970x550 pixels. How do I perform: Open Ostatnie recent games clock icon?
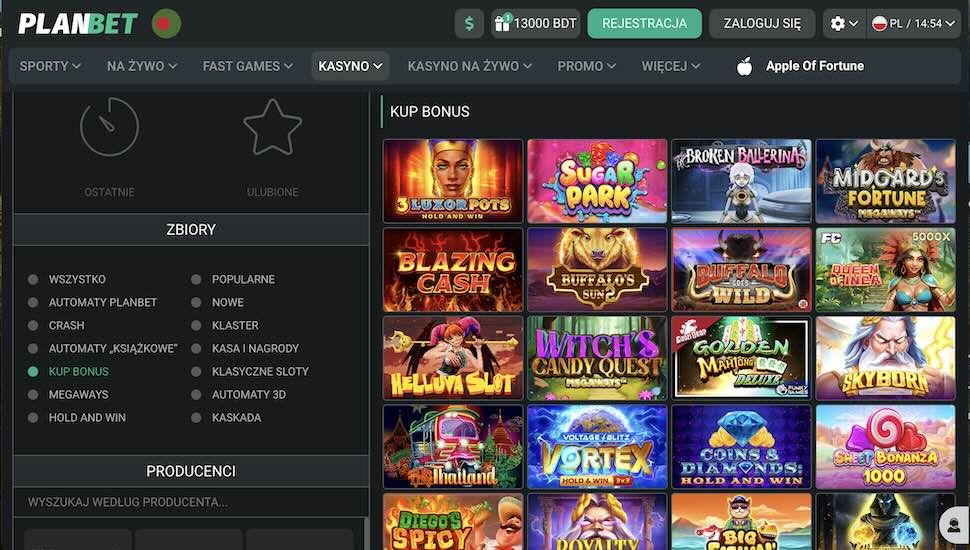coord(109,127)
